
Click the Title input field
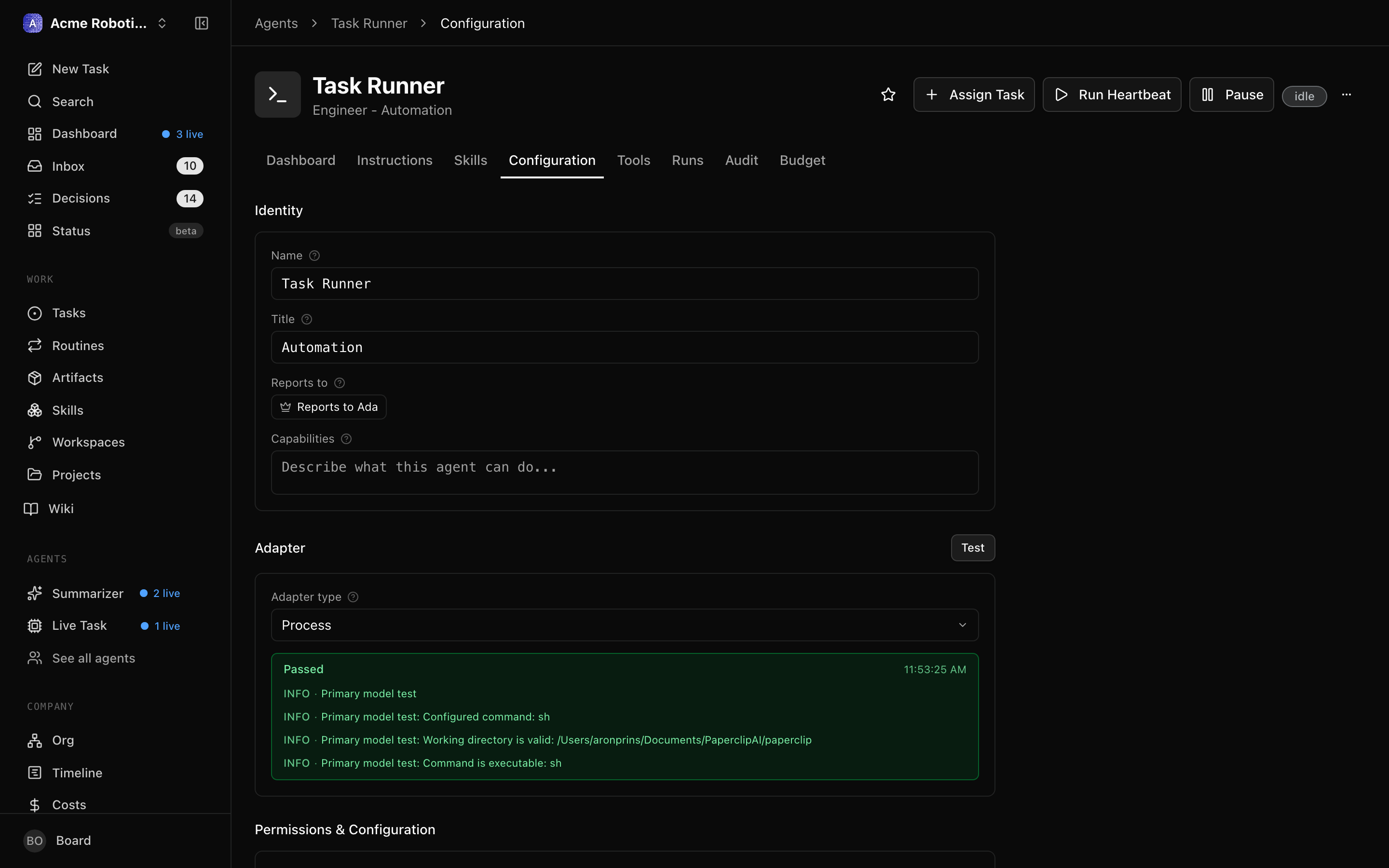(x=625, y=347)
